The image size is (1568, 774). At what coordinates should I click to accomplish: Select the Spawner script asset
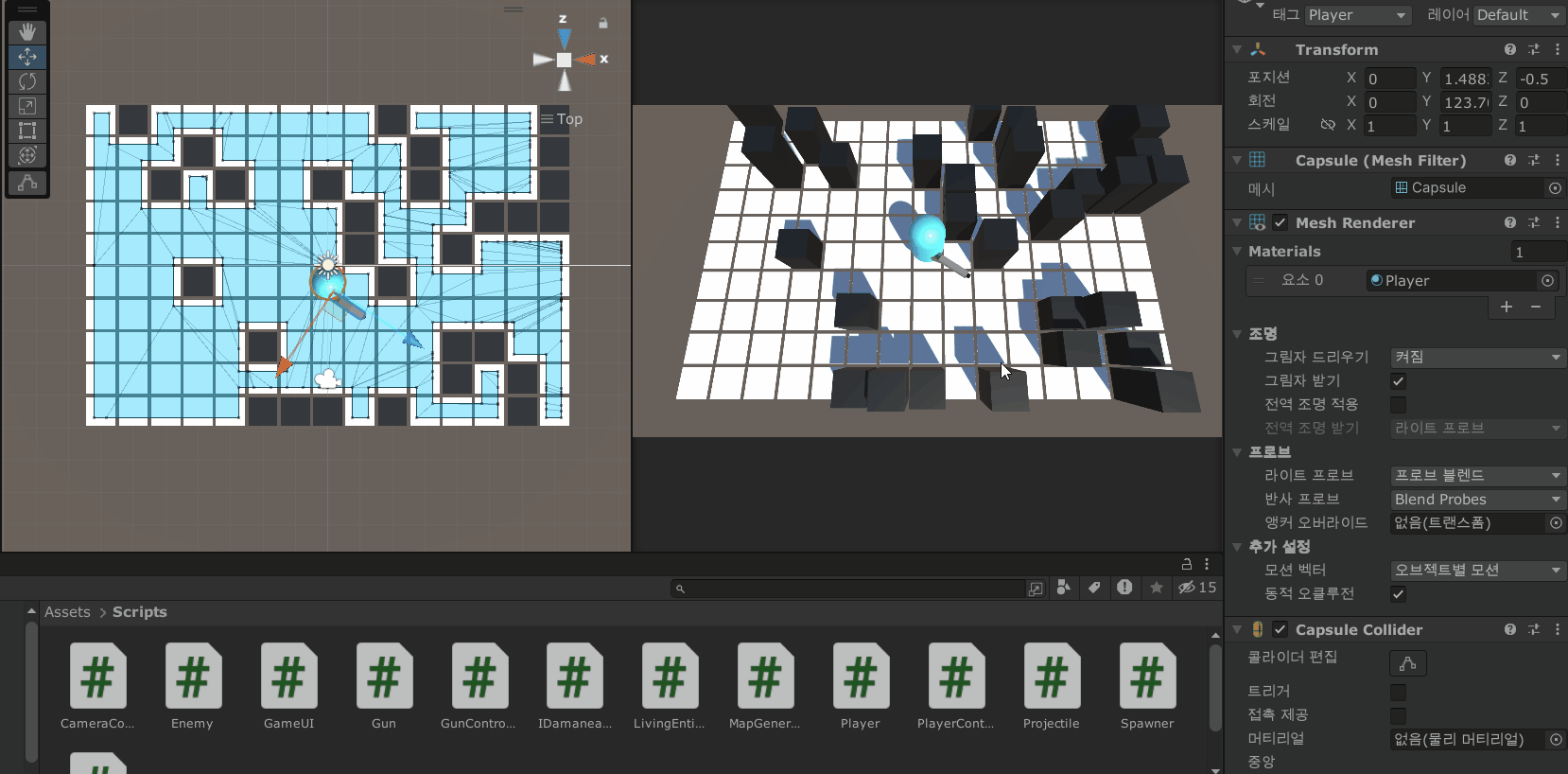(1147, 687)
